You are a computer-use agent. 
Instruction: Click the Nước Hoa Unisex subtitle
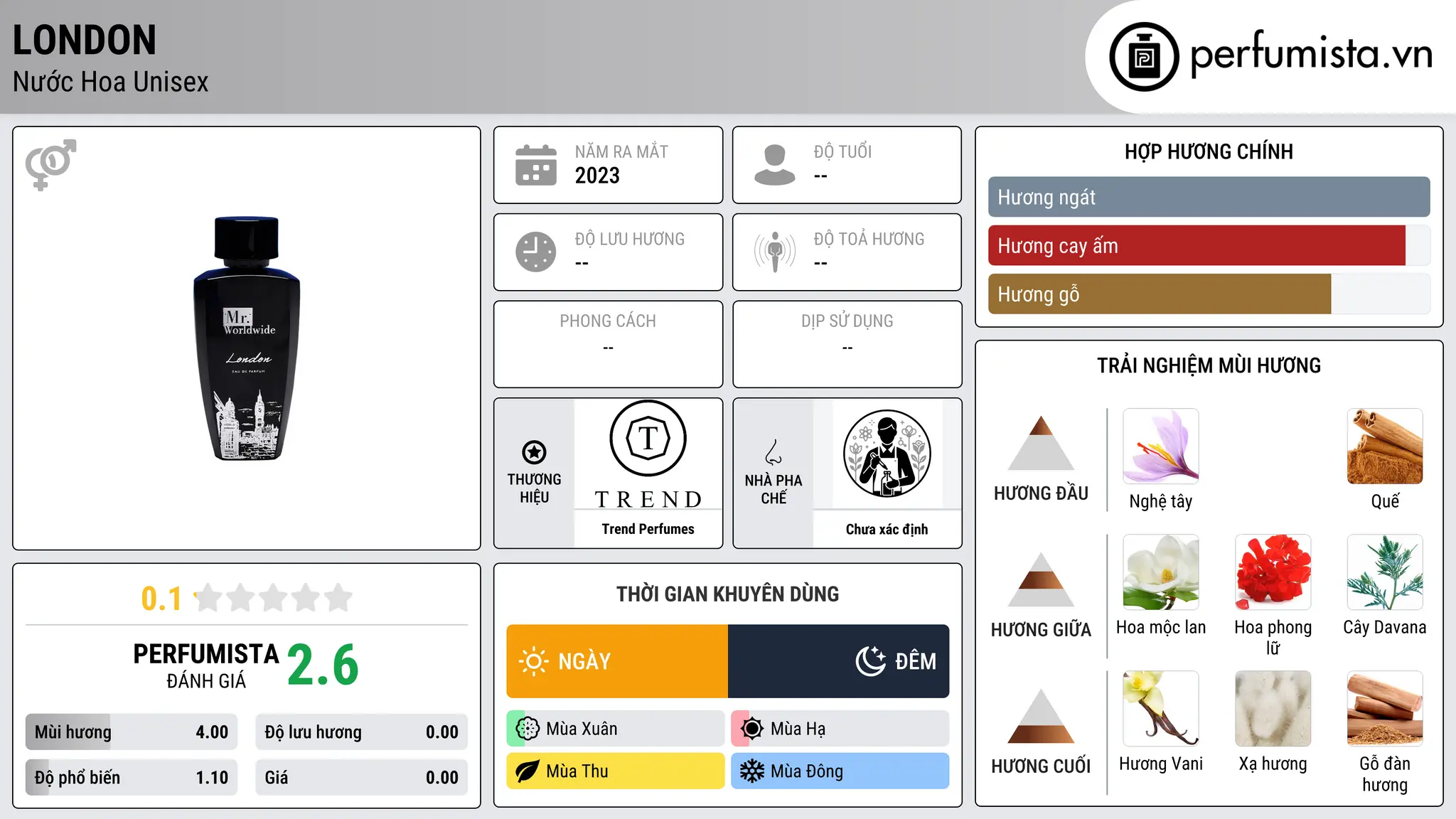click(x=111, y=82)
